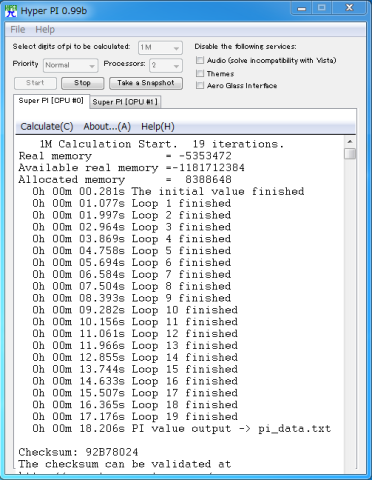372x480 pixels.
Task: Open the Priority dropdown showing Normal
Action: click(x=71, y=65)
